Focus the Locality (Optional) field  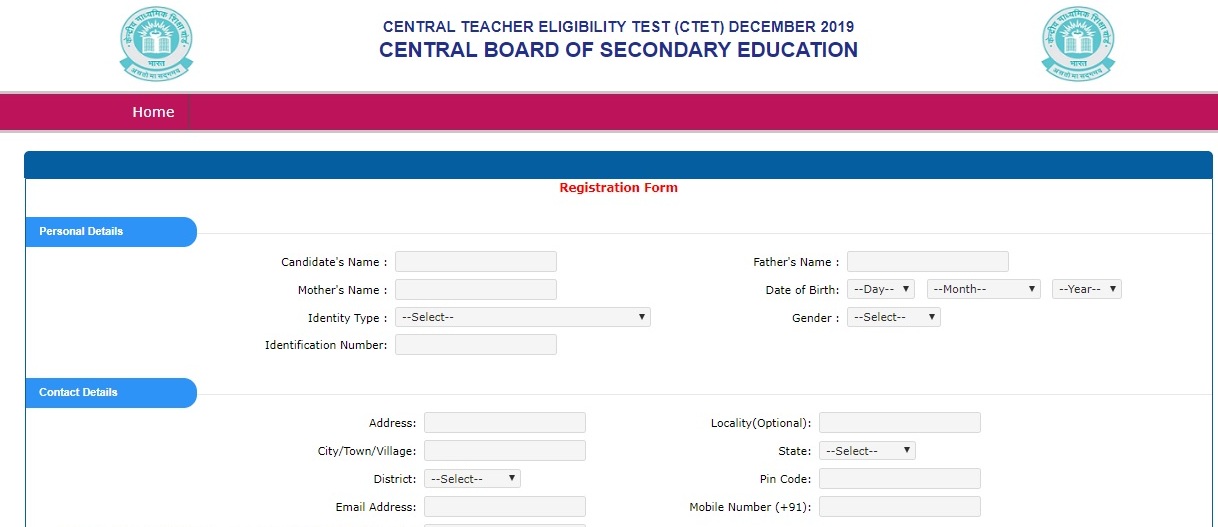coord(900,423)
